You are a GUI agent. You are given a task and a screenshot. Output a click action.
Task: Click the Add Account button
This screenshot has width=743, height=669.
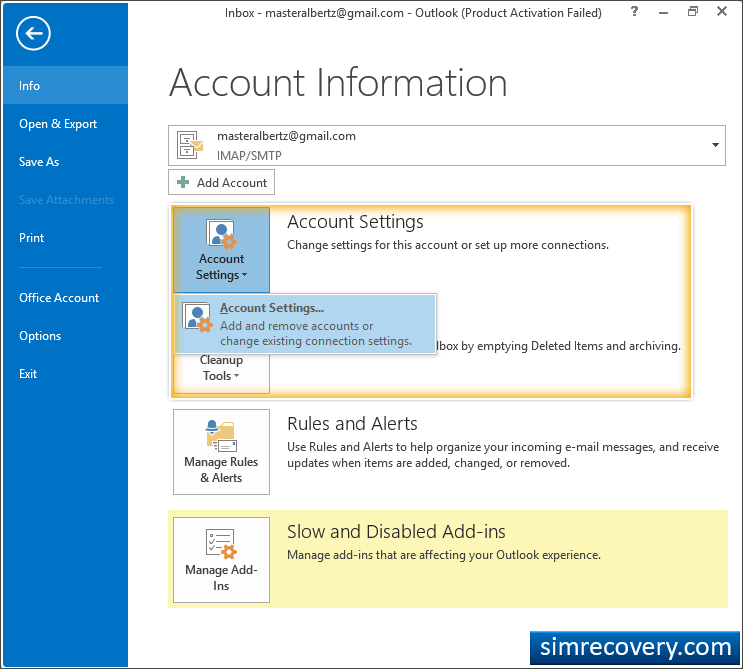point(221,182)
